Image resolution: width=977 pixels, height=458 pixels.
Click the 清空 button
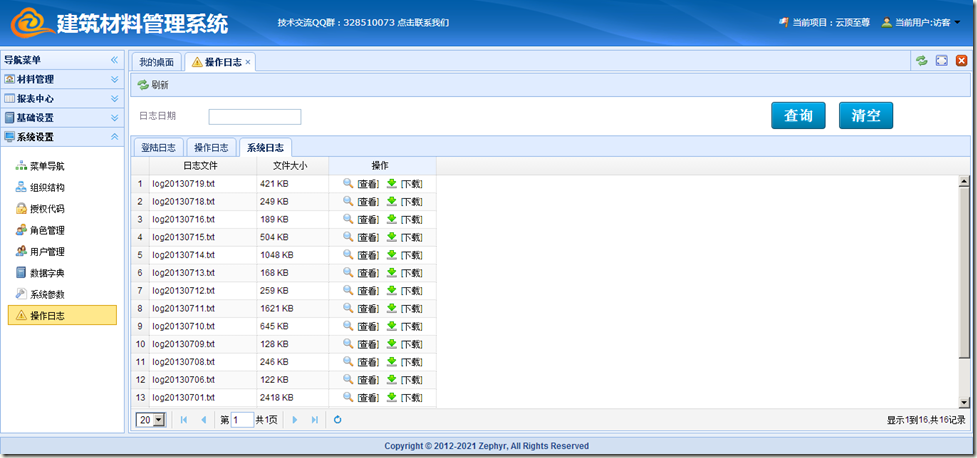(865, 116)
